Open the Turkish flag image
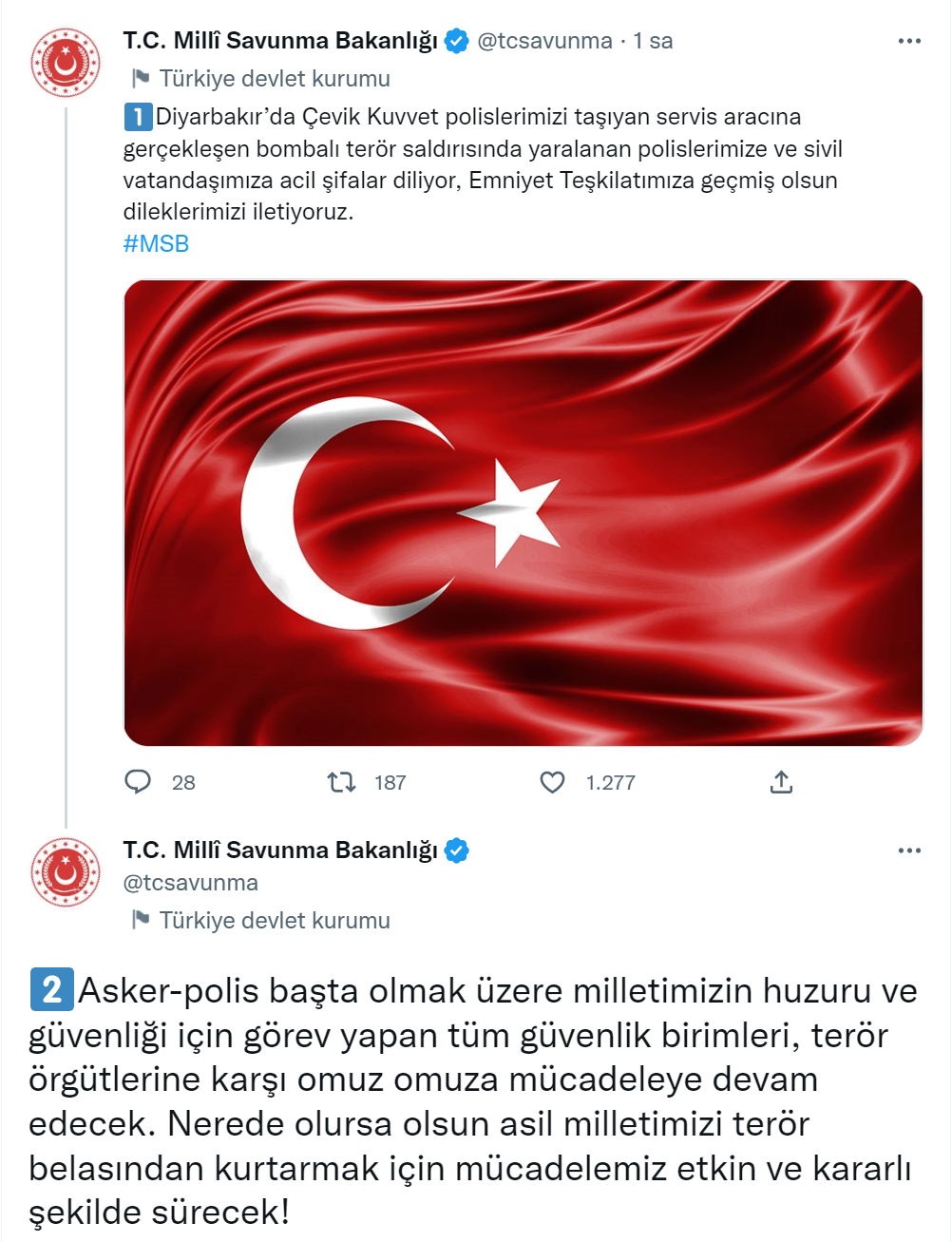952x1242 pixels. (523, 512)
